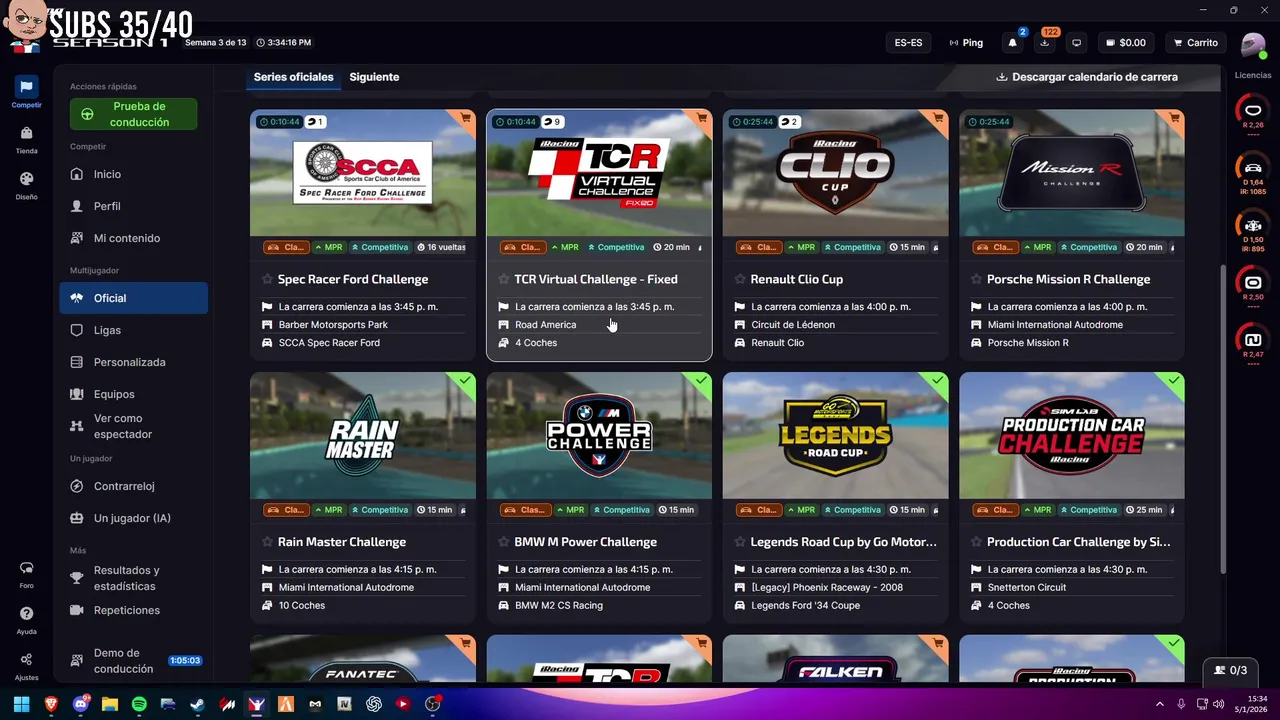Open the $0.00 balance button

point(1126,43)
